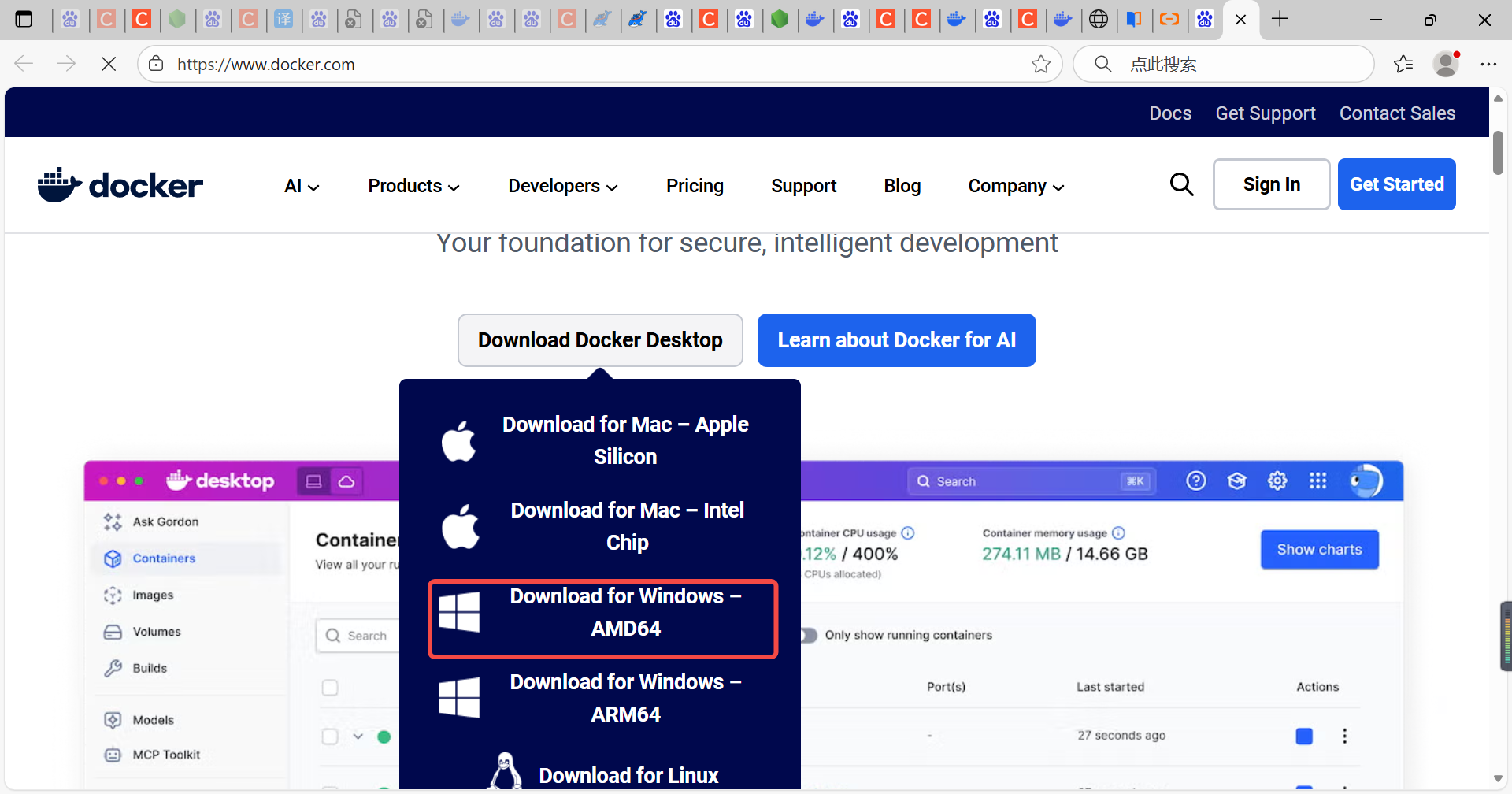Expand the first container row chevron
Image resolution: width=1512 pixels, height=794 pixels.
[358, 736]
